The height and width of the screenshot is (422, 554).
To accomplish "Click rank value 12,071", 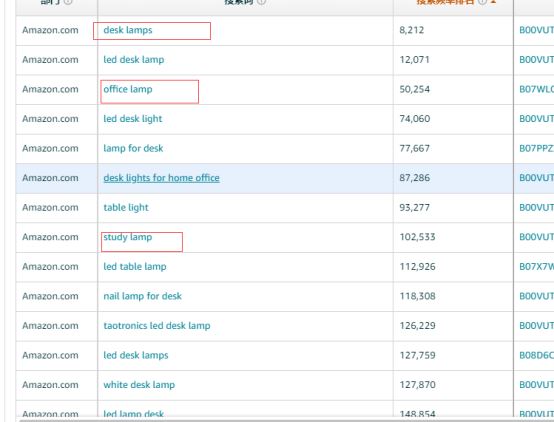I will tap(414, 60).
